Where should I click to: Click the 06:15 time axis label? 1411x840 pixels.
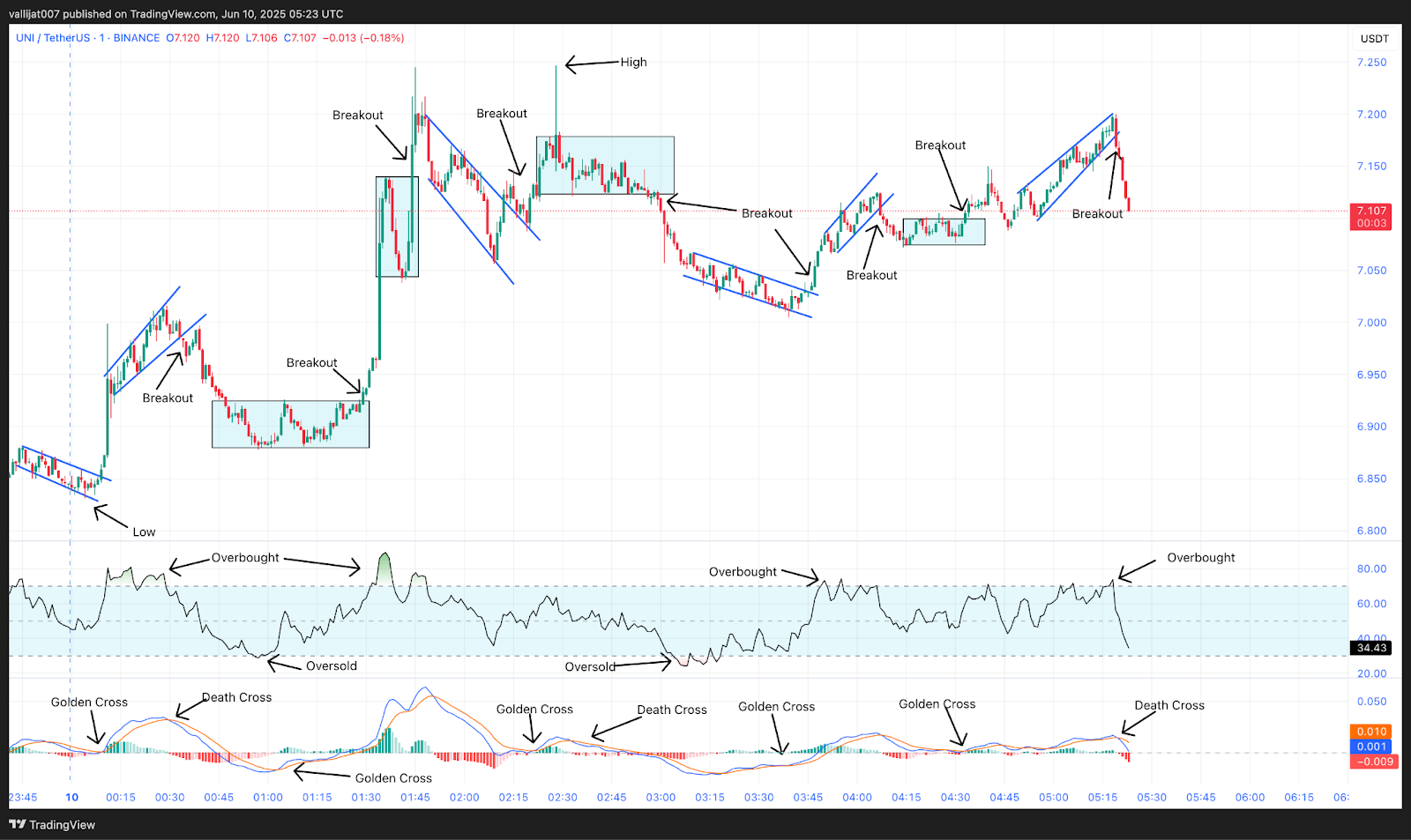pyautogui.click(x=1299, y=798)
